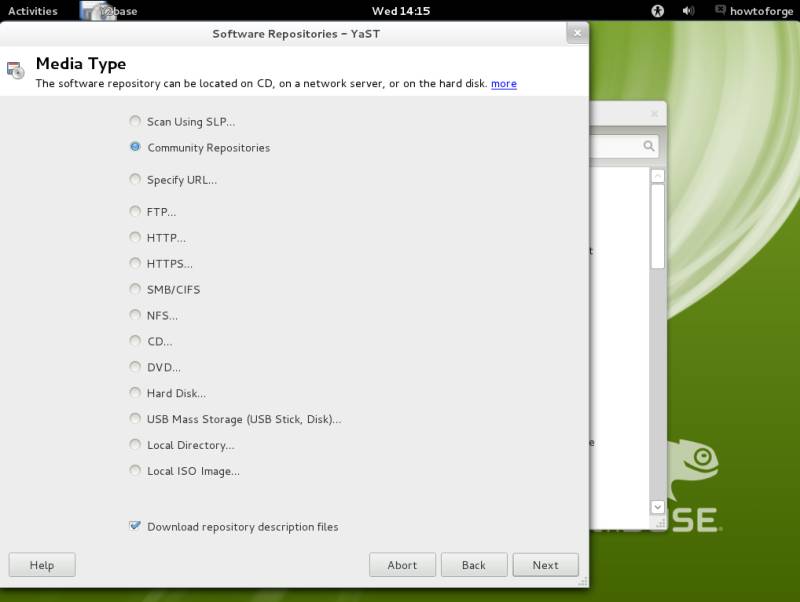
Task: Select the Scan Using SLP option
Action: pyautogui.click(x=135, y=121)
